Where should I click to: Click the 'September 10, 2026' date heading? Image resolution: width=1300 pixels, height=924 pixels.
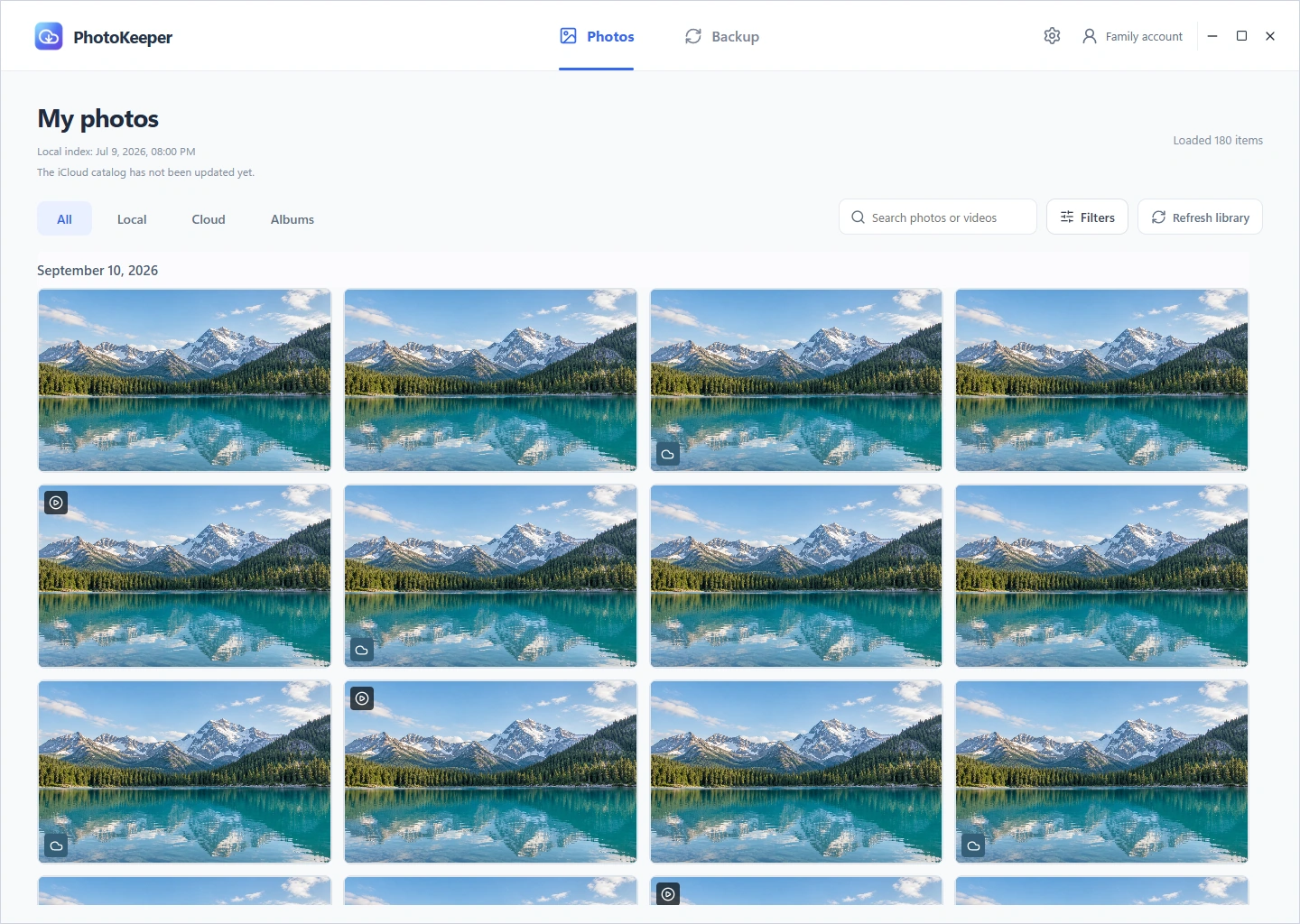(97, 271)
